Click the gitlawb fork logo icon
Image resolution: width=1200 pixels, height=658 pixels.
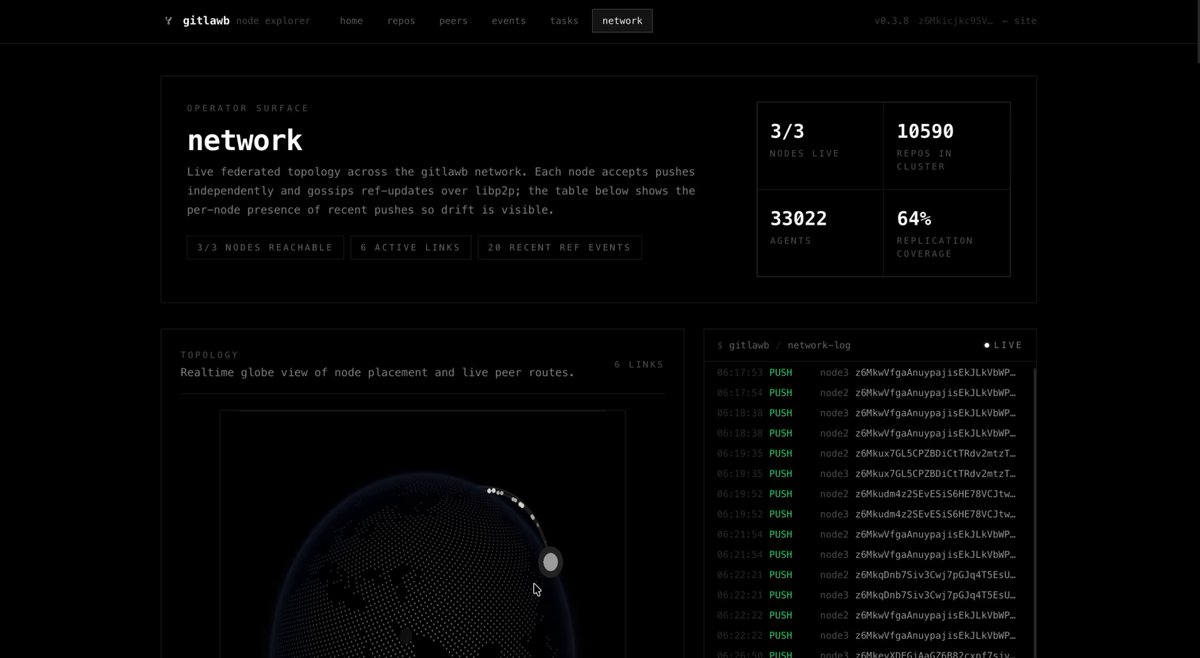tap(168, 21)
